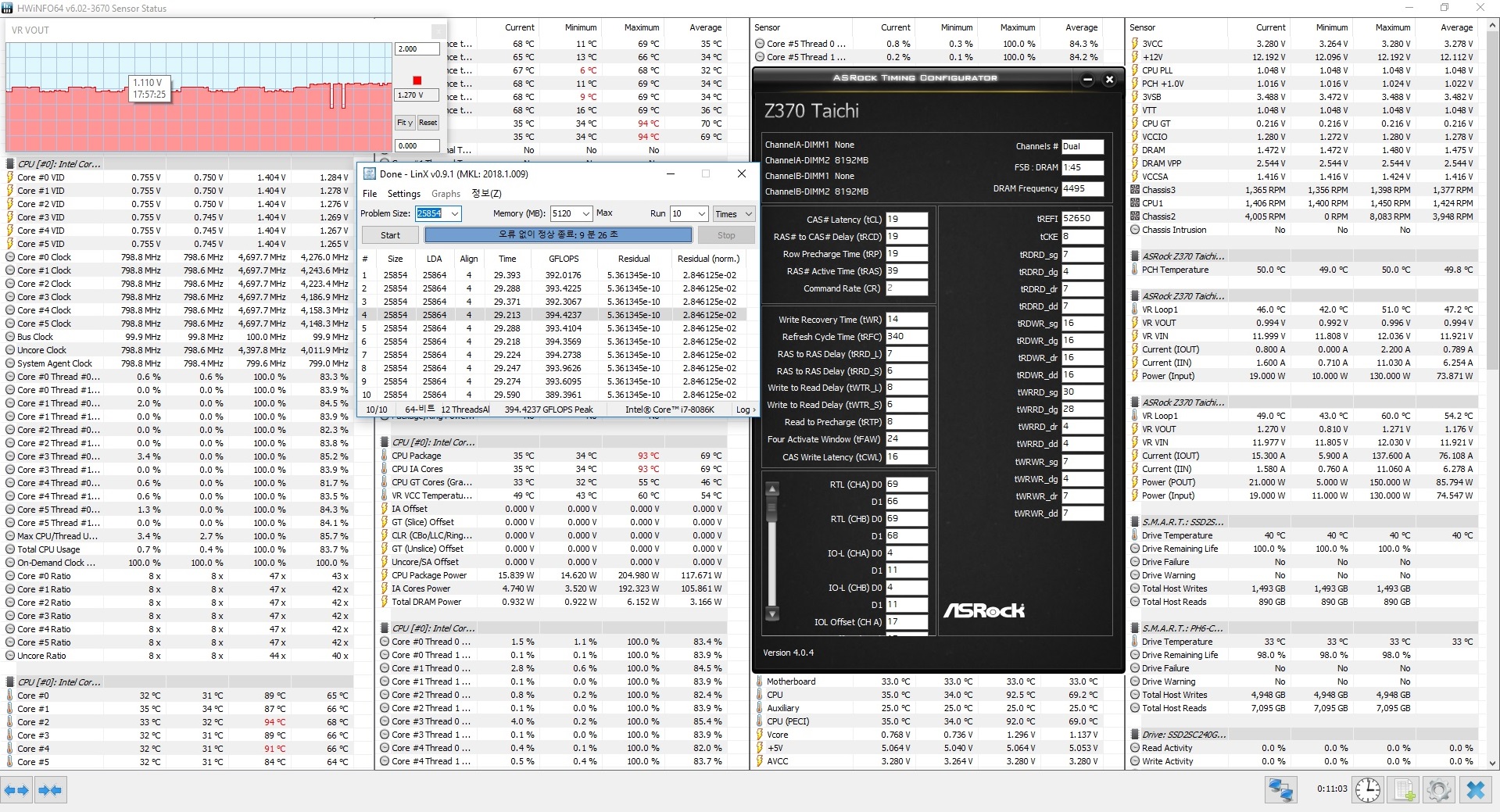Click Reset button in VR VOUT graph
This screenshot has height=812, width=1500.
pyautogui.click(x=428, y=123)
